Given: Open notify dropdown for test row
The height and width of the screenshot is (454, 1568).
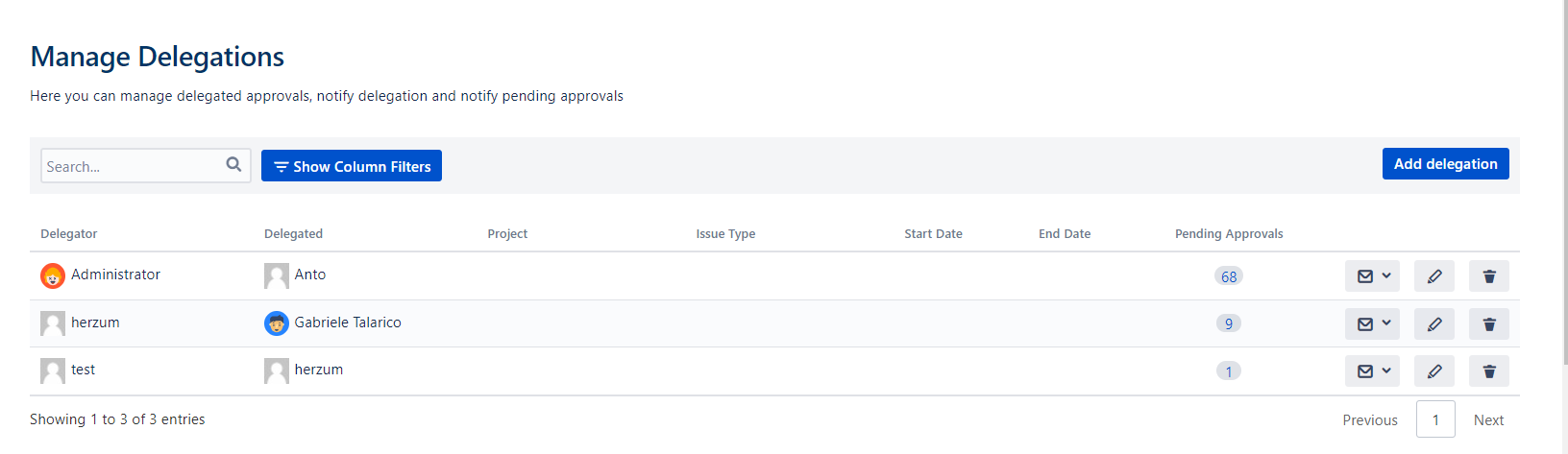Looking at the screenshot, I should coord(1372,371).
